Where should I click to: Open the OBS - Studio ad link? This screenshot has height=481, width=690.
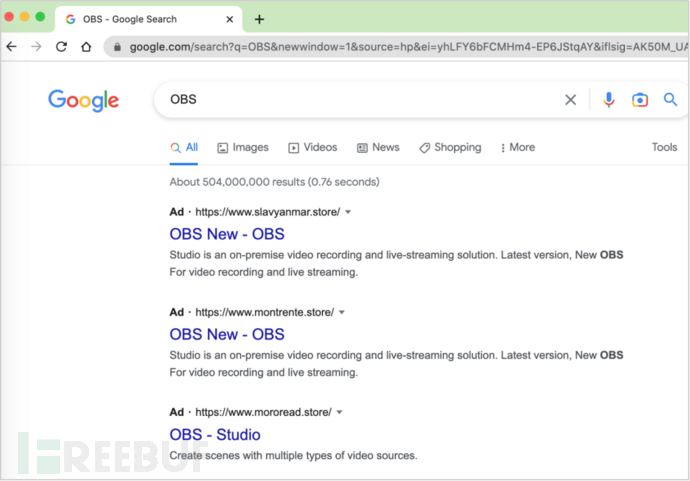click(x=215, y=435)
